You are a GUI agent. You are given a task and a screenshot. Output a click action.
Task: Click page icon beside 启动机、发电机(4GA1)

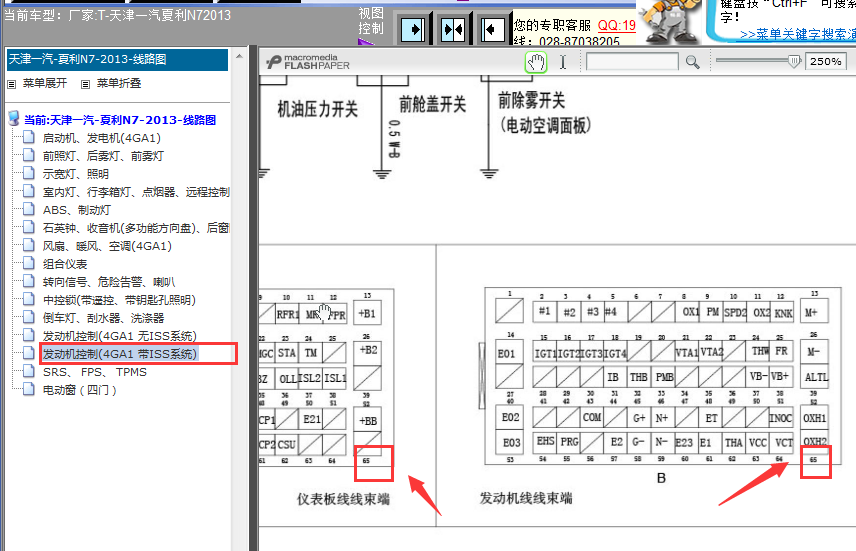click(29, 138)
